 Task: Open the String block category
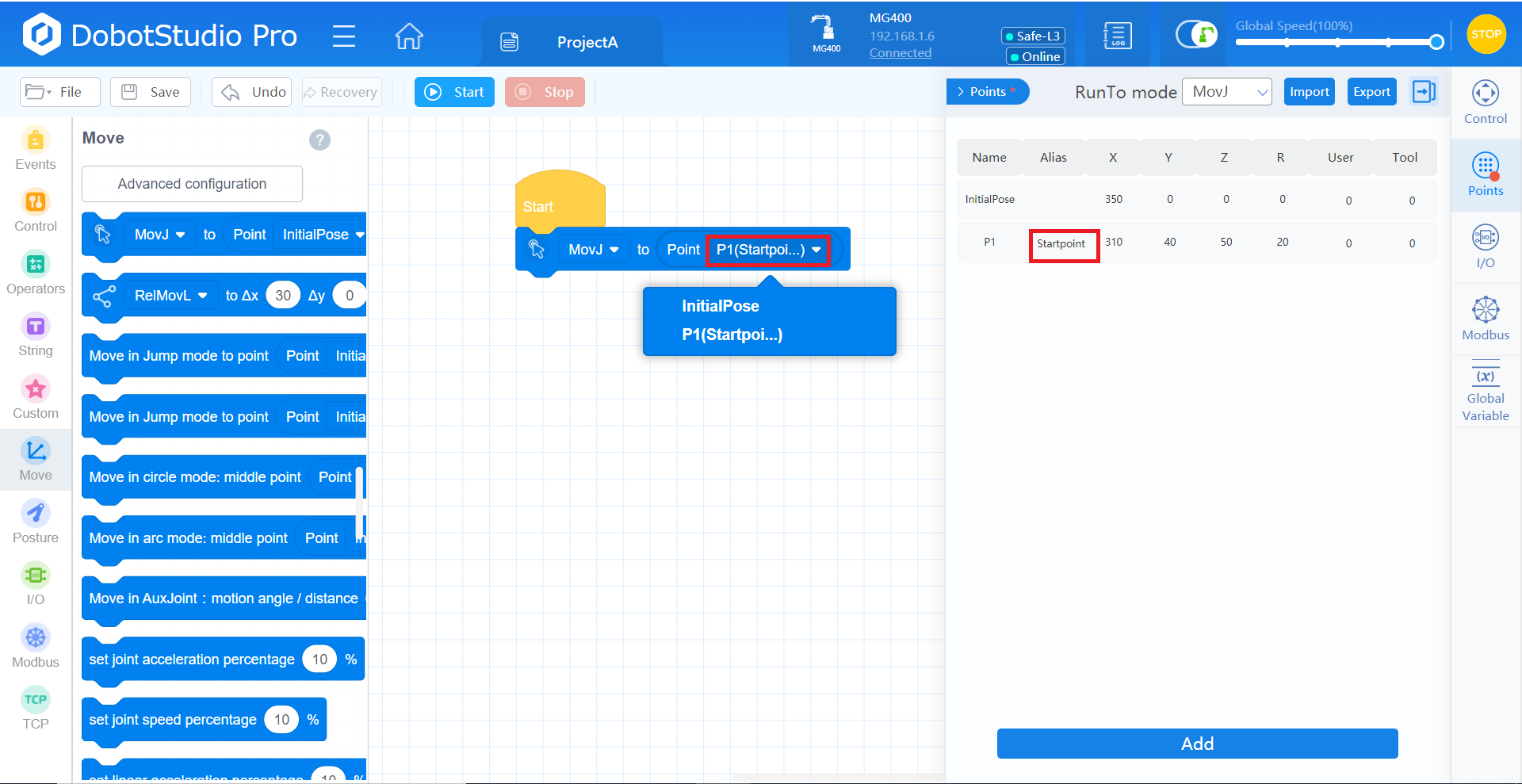tap(35, 335)
